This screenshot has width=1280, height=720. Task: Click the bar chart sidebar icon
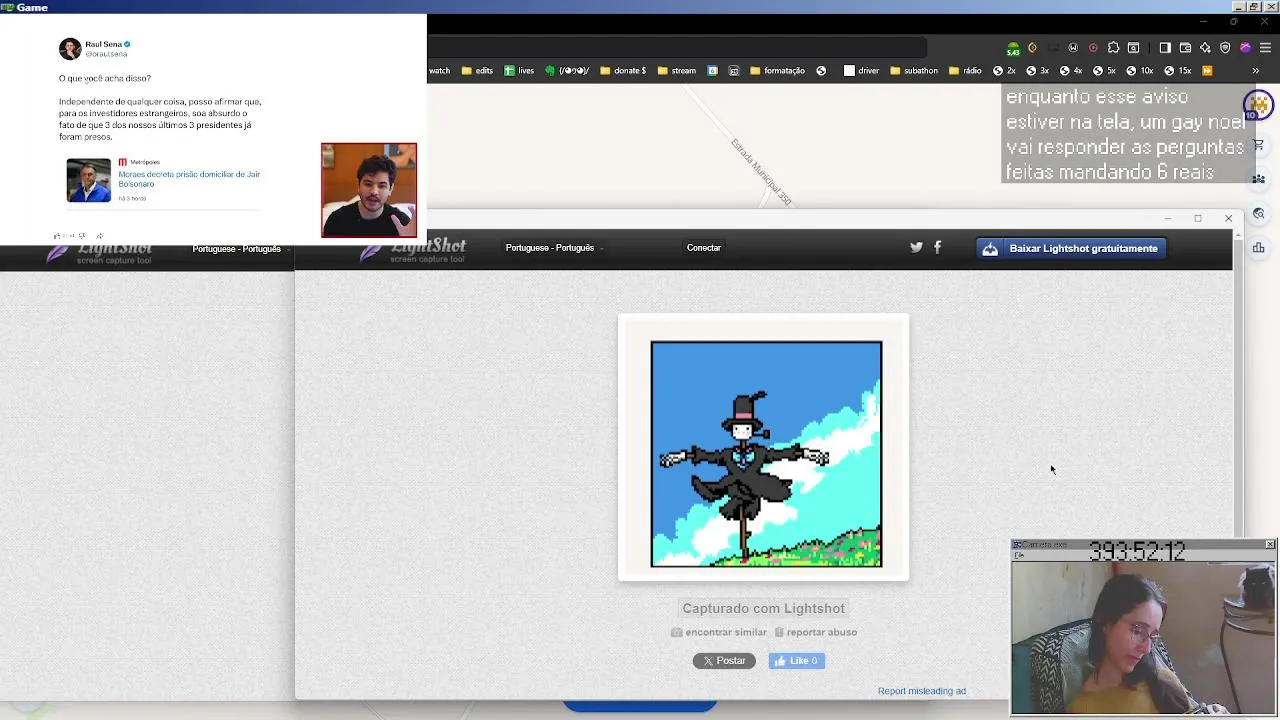coord(1258,247)
